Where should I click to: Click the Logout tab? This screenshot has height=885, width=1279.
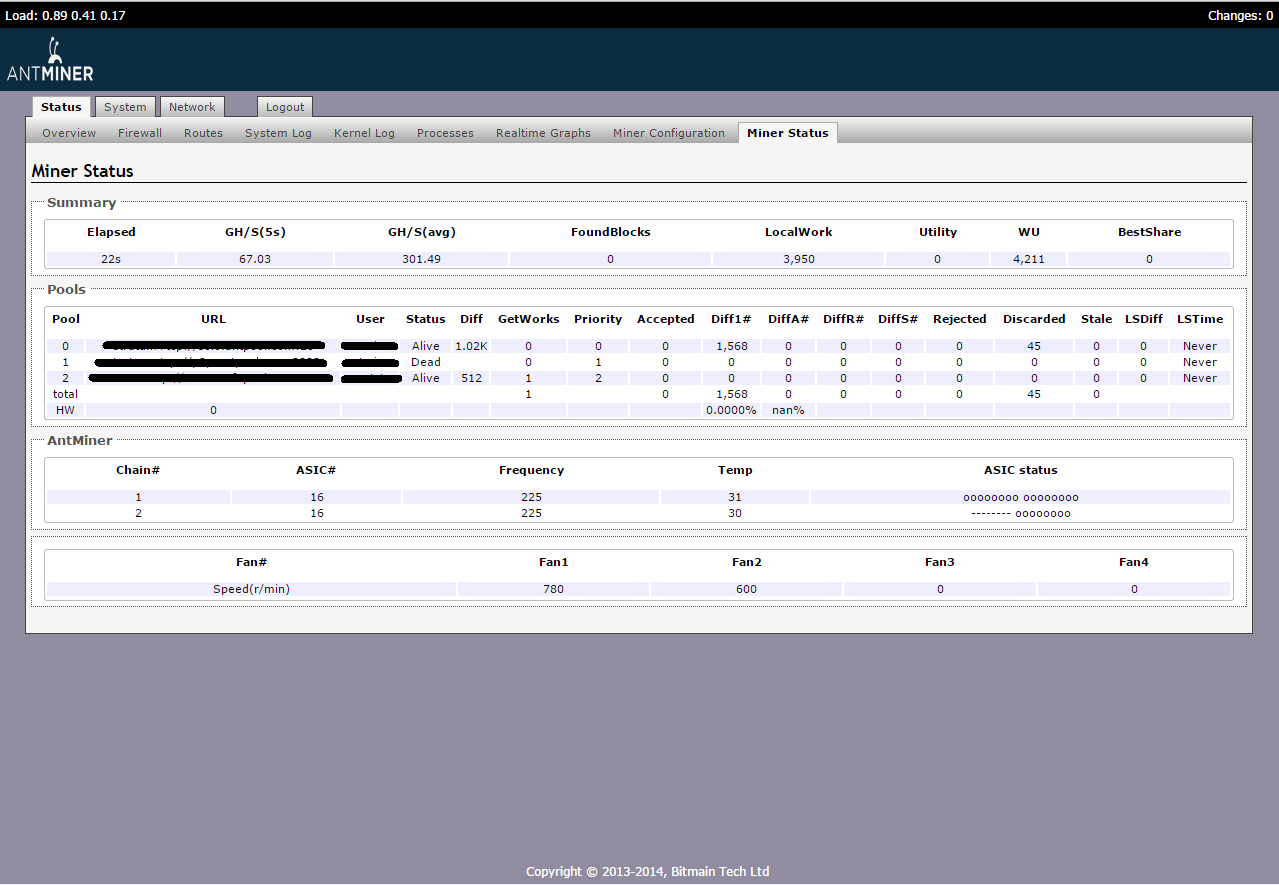coord(285,107)
